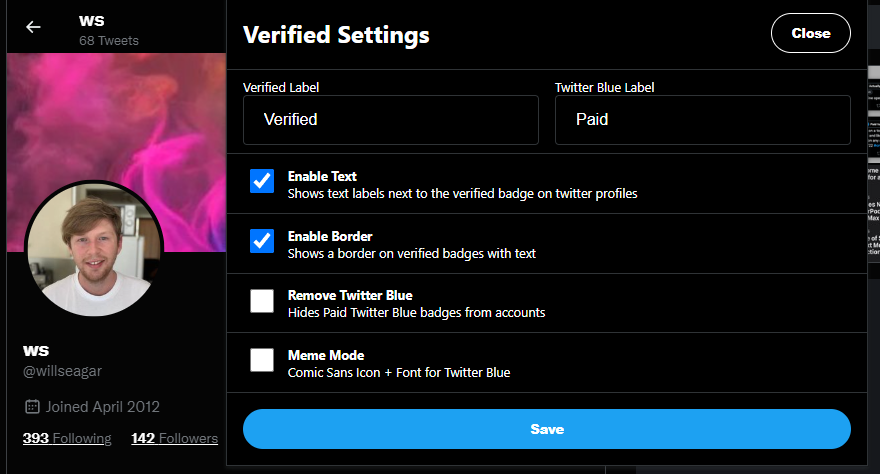This screenshot has width=880, height=474.
Task: Click the Comic Sans description text
Action: (399, 373)
